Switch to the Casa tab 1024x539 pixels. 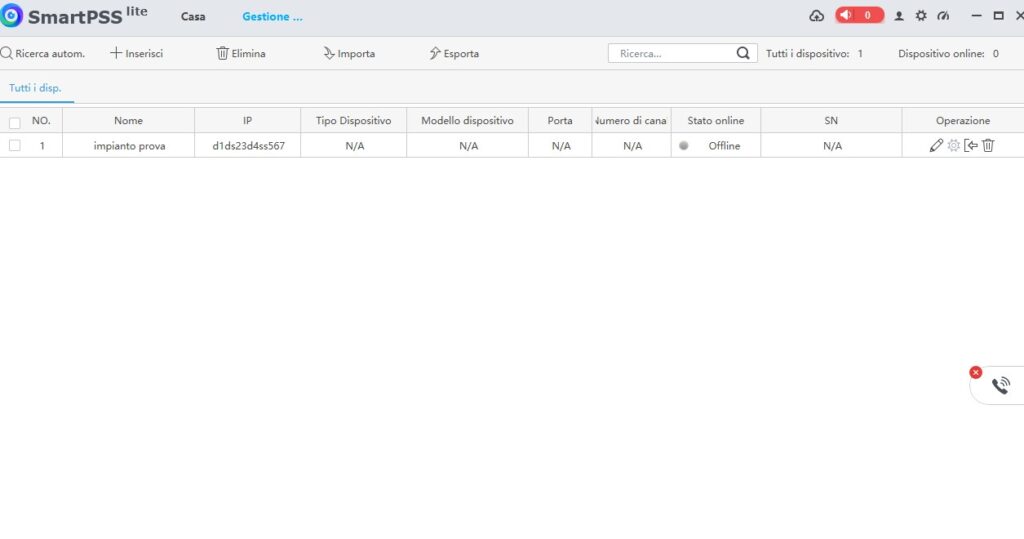coord(193,17)
